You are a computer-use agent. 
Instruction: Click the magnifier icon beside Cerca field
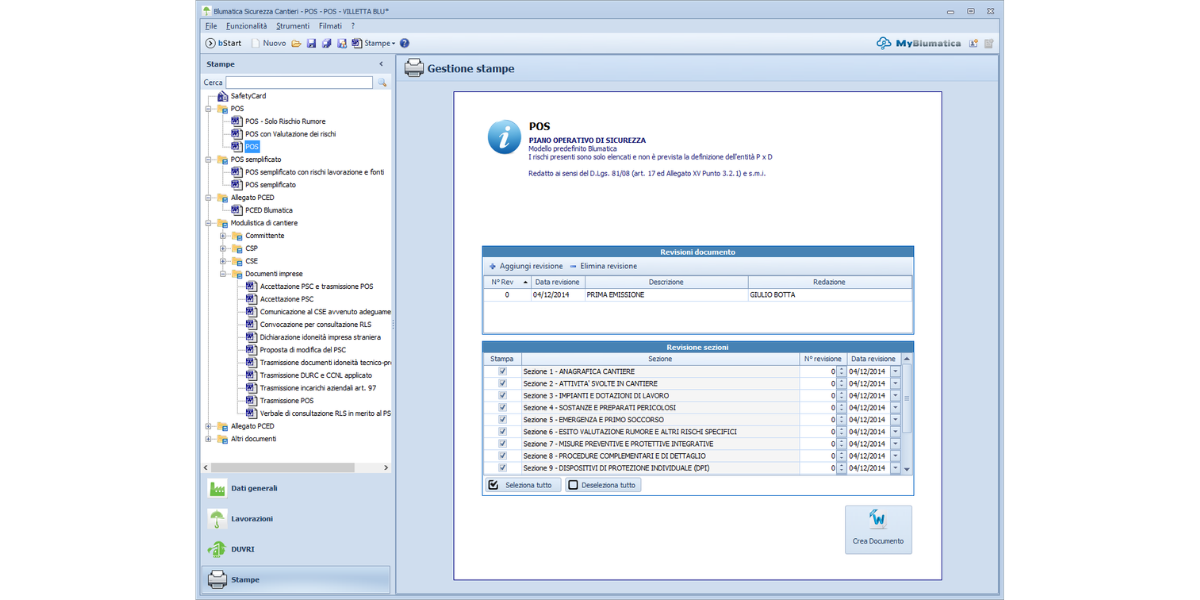[381, 83]
